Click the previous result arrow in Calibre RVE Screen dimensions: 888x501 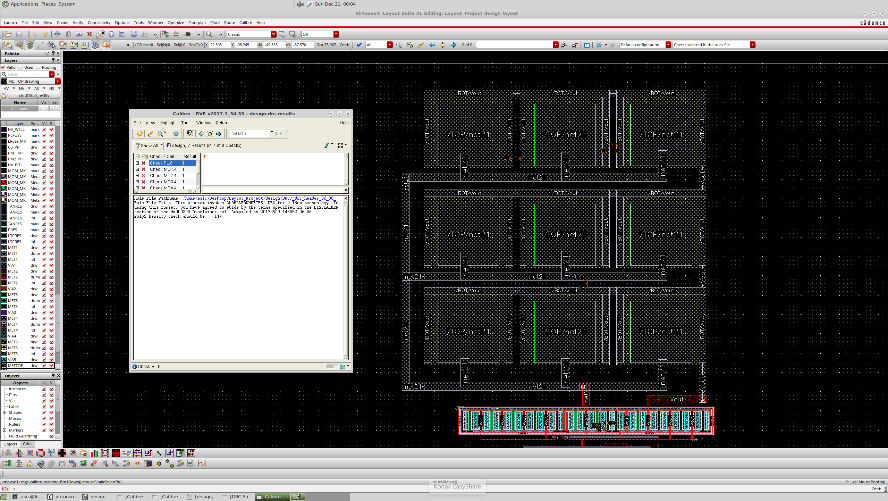(x=201, y=134)
